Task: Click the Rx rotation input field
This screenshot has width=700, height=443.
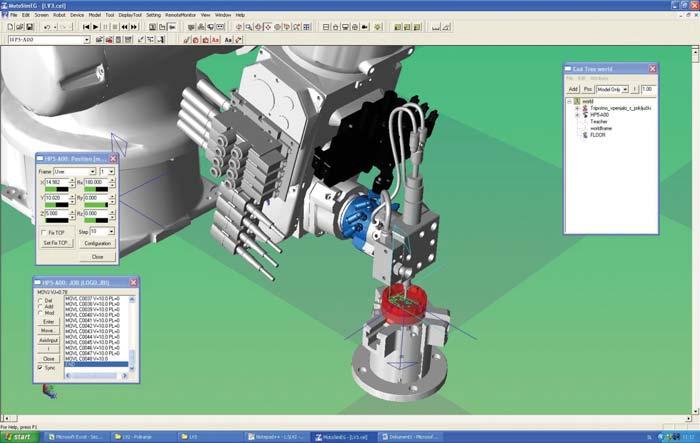Action: 96,183
